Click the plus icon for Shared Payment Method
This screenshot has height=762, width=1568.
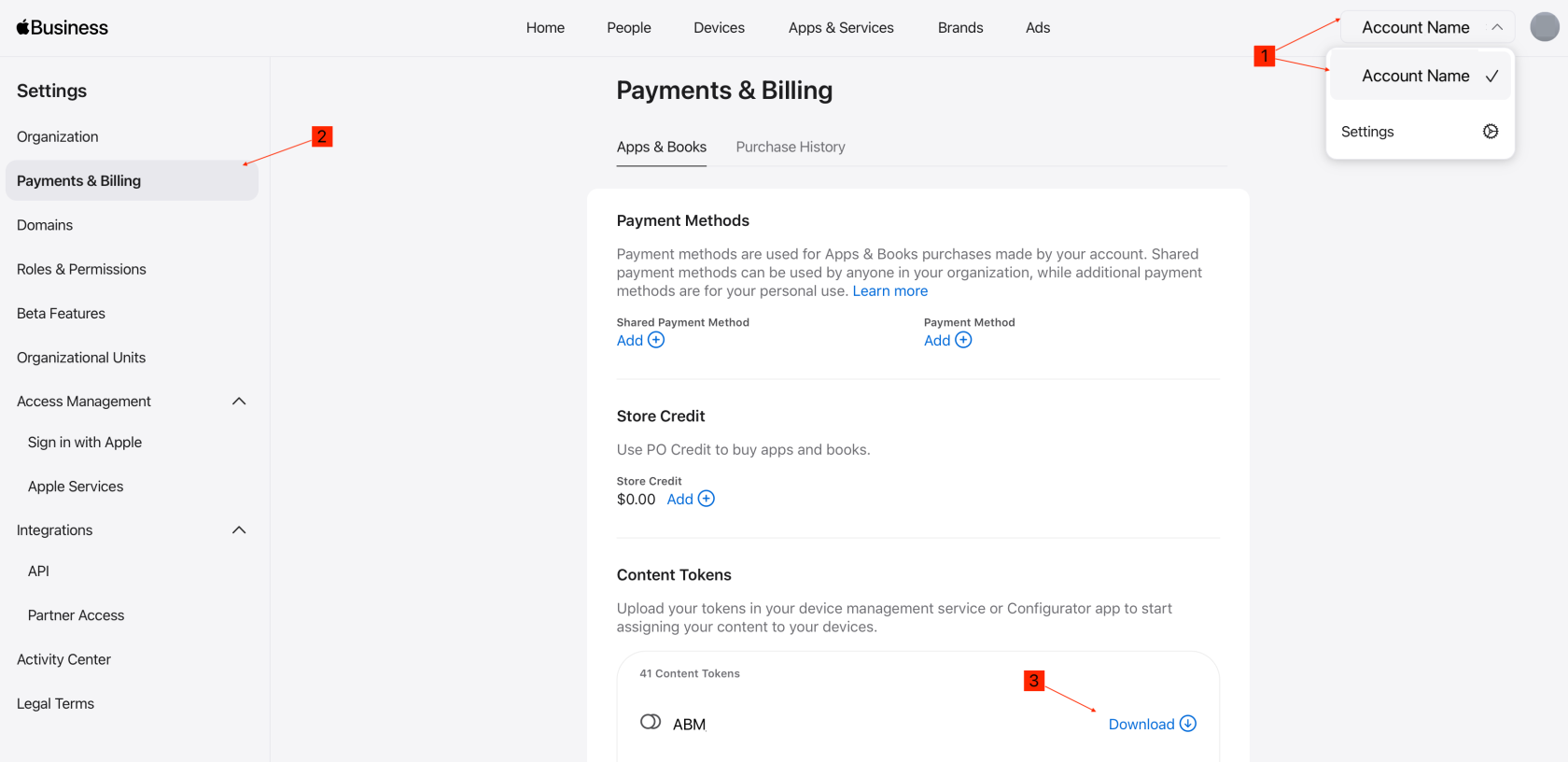(656, 340)
